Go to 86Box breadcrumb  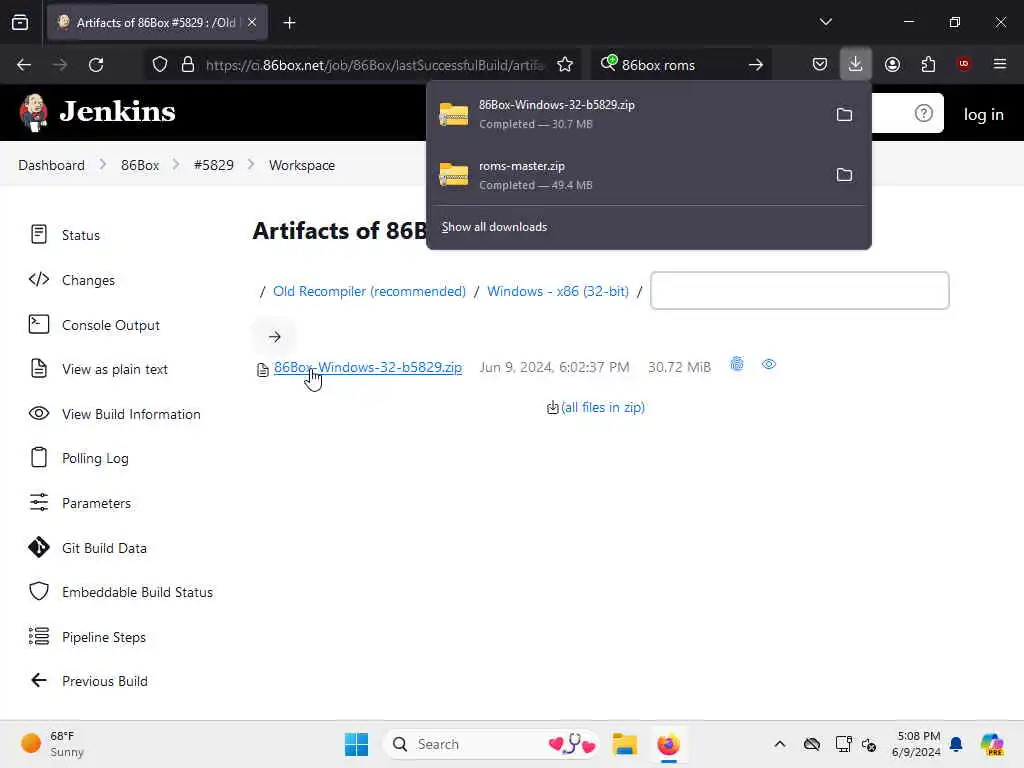point(140,165)
